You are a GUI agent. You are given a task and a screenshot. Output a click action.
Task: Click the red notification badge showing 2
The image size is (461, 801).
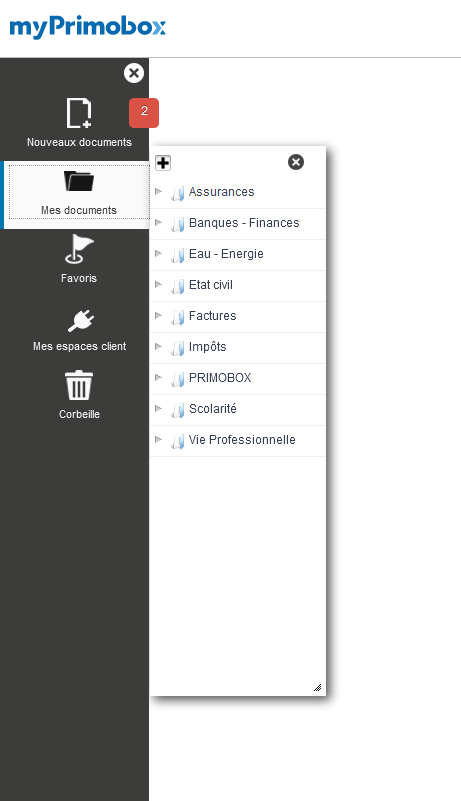(144, 112)
